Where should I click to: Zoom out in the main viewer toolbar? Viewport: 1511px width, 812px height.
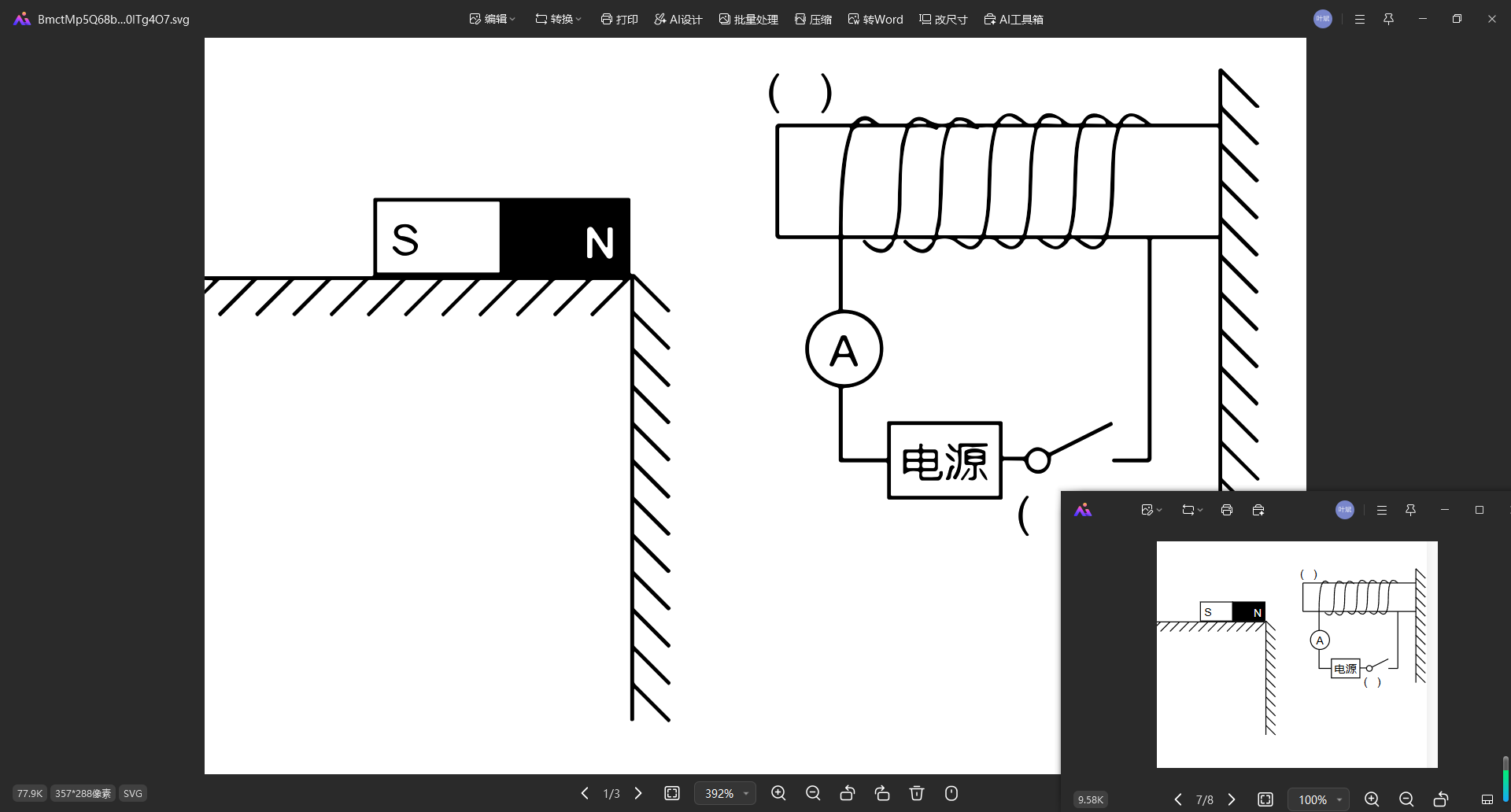813,793
